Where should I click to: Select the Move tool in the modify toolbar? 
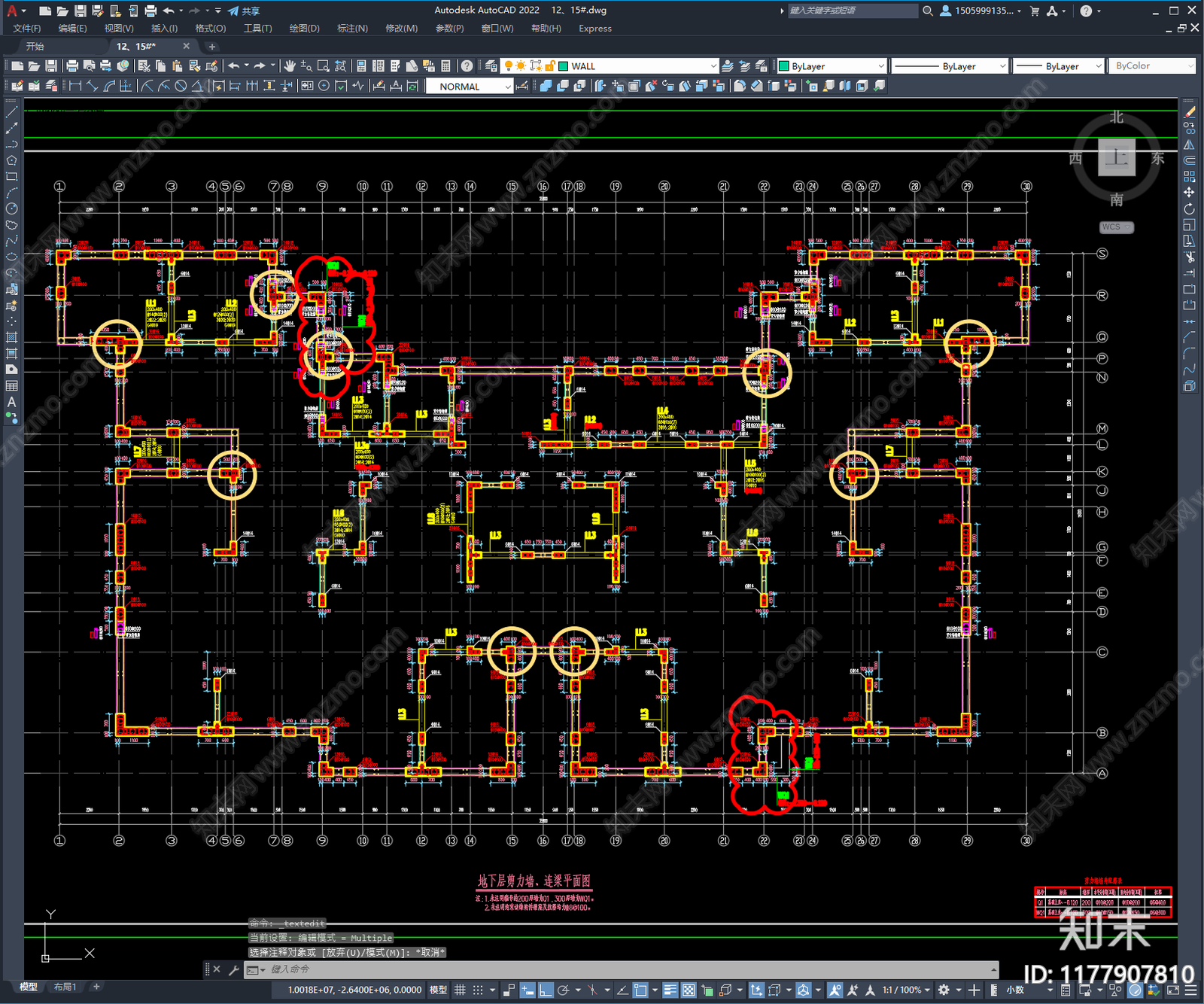[1189, 193]
